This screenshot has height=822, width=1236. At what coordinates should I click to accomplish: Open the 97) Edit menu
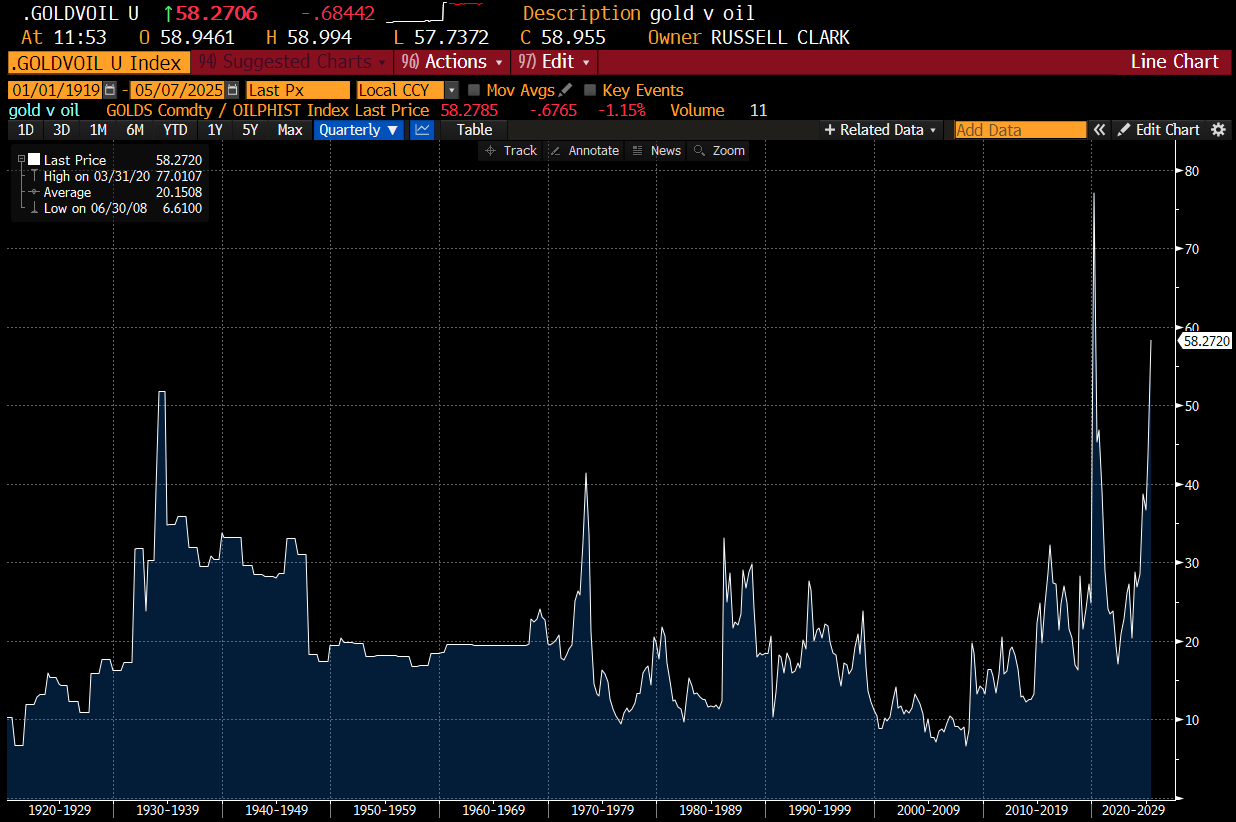554,62
